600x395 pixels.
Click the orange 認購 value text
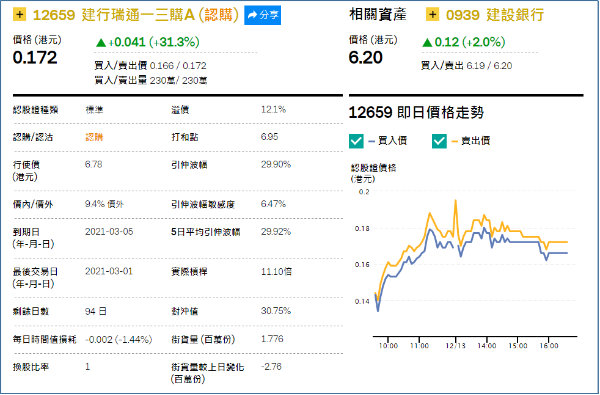click(94, 137)
